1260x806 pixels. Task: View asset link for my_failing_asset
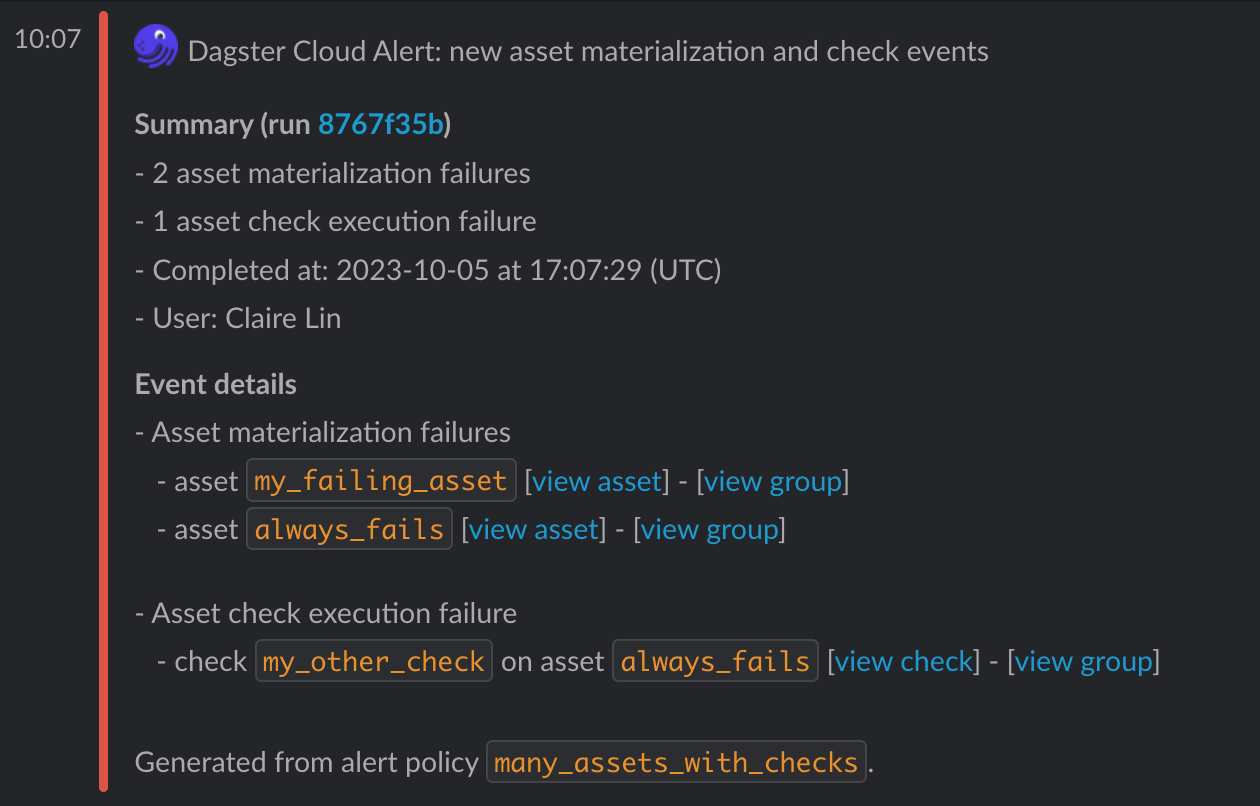point(597,481)
